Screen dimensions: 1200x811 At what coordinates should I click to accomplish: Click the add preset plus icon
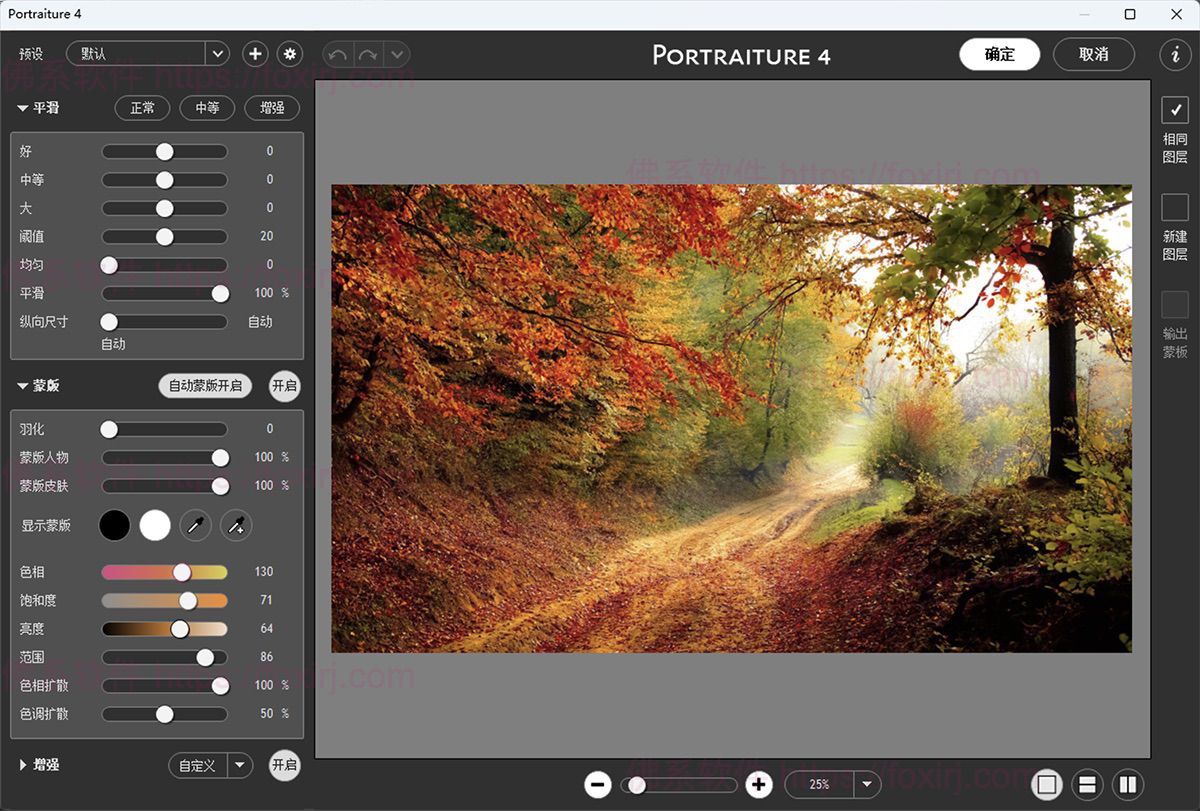[255, 54]
